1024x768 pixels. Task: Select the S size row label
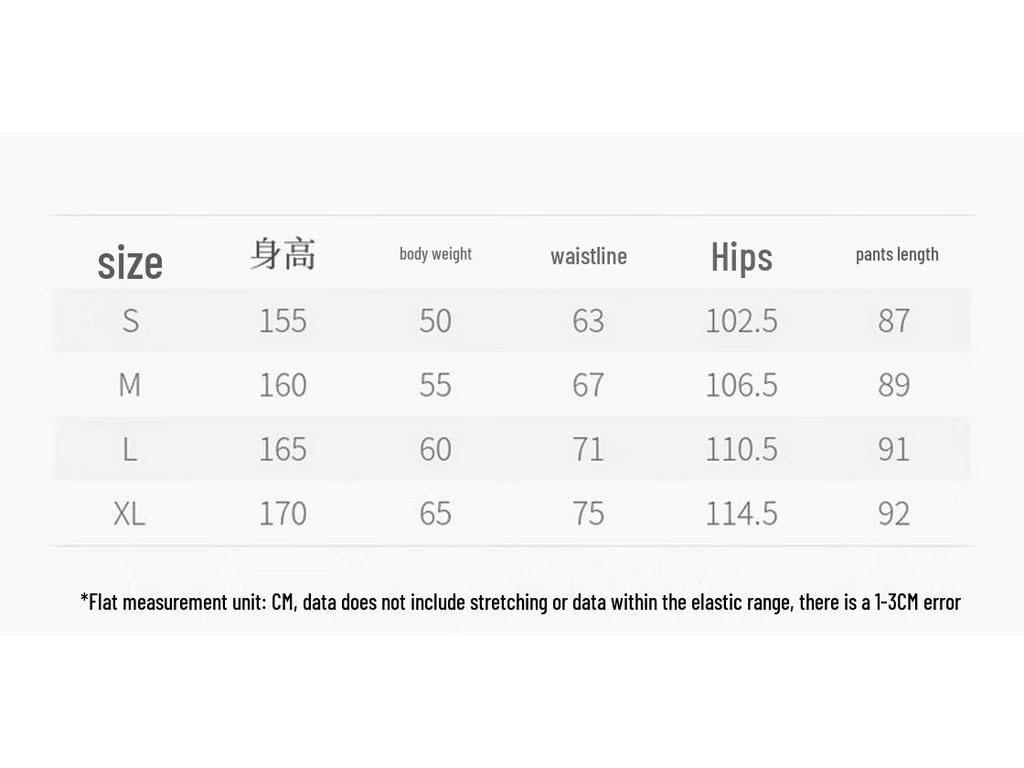point(131,321)
